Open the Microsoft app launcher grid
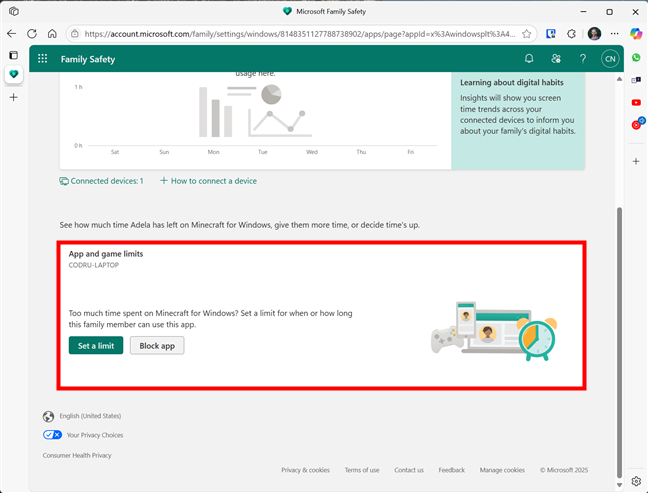Image resolution: width=648 pixels, height=493 pixels. 43,59
